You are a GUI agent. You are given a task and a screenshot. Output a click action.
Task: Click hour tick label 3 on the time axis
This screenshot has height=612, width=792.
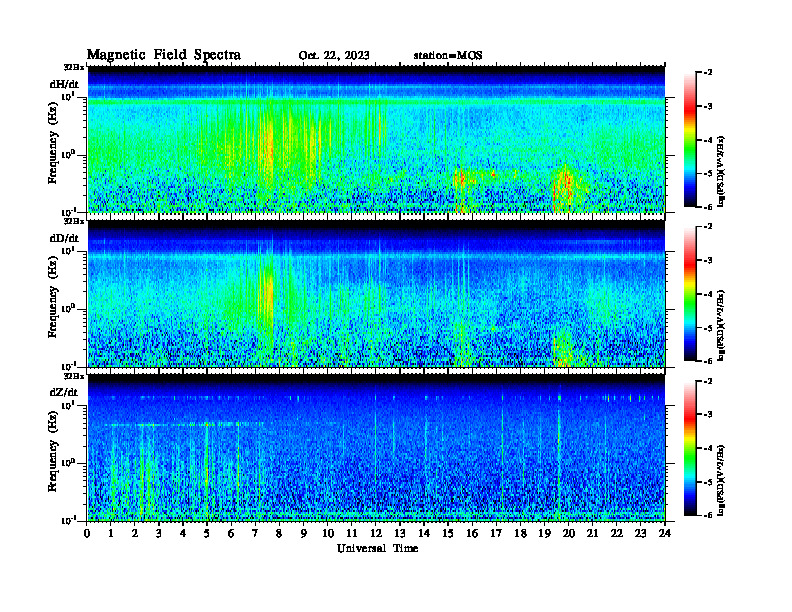tap(159, 533)
